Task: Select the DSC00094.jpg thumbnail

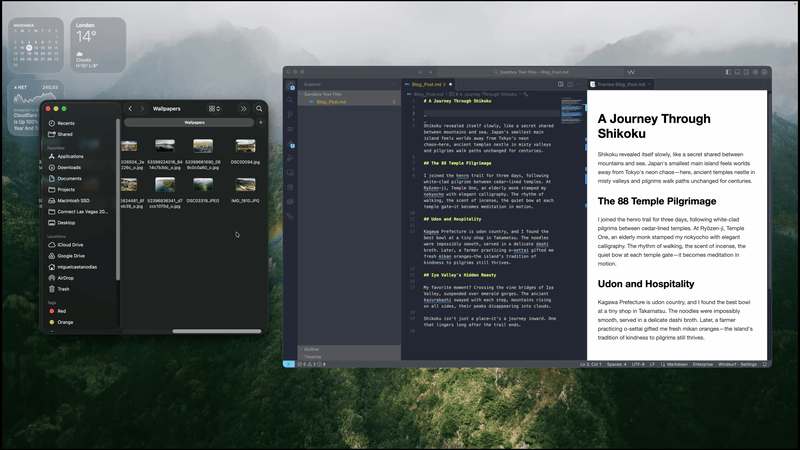Action: [x=245, y=146]
